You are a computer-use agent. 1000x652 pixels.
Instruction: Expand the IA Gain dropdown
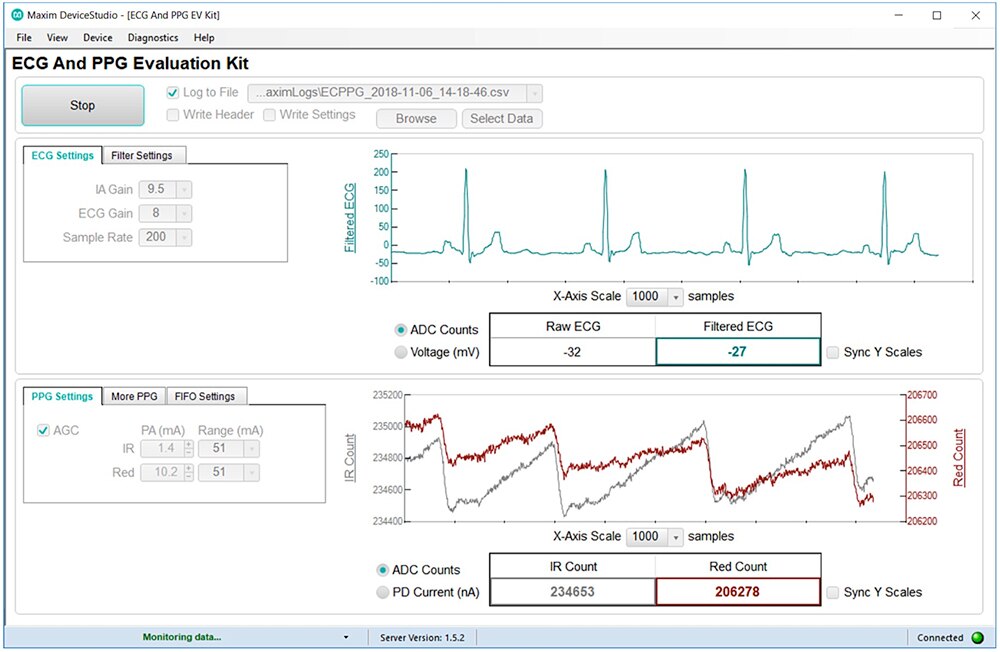click(x=184, y=189)
